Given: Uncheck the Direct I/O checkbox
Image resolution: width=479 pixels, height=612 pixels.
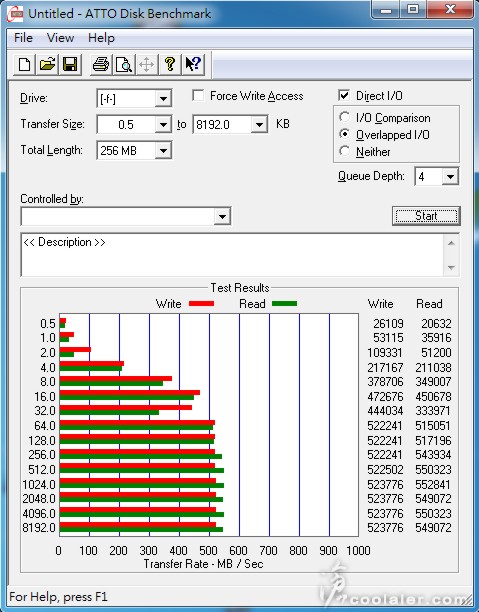Looking at the screenshot, I should (x=344, y=96).
